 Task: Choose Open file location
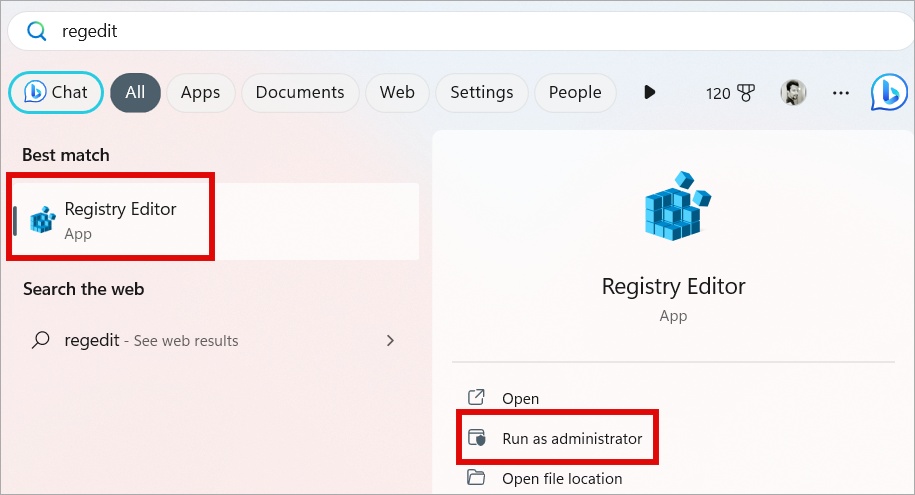coord(562,479)
